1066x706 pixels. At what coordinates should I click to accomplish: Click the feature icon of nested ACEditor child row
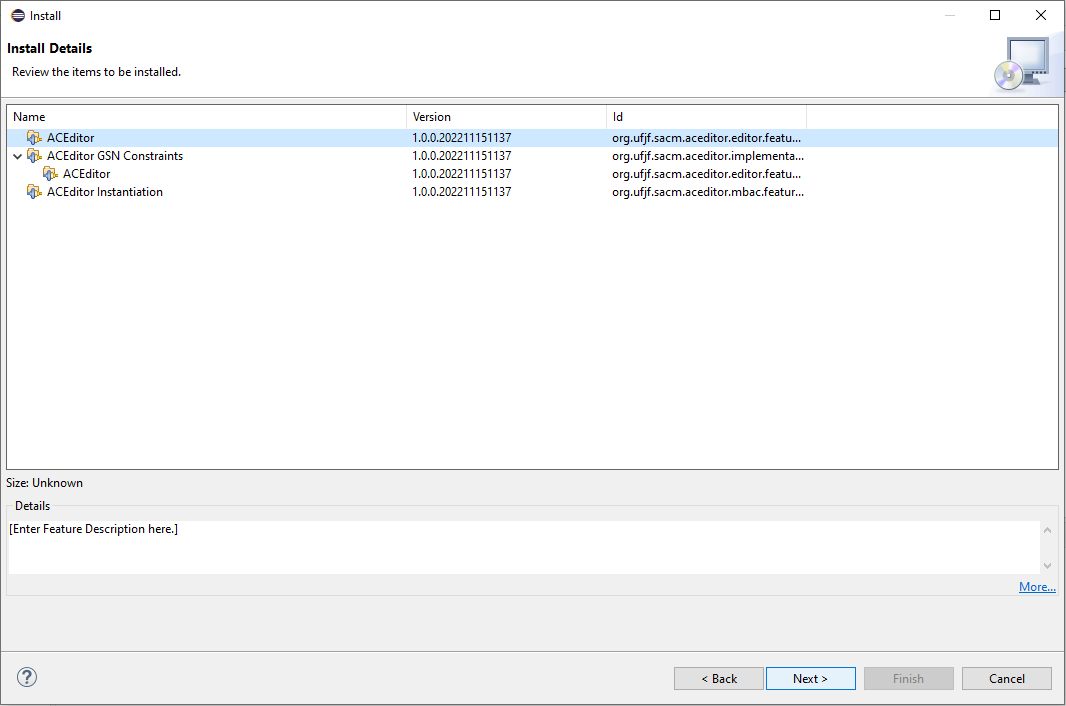(50, 174)
